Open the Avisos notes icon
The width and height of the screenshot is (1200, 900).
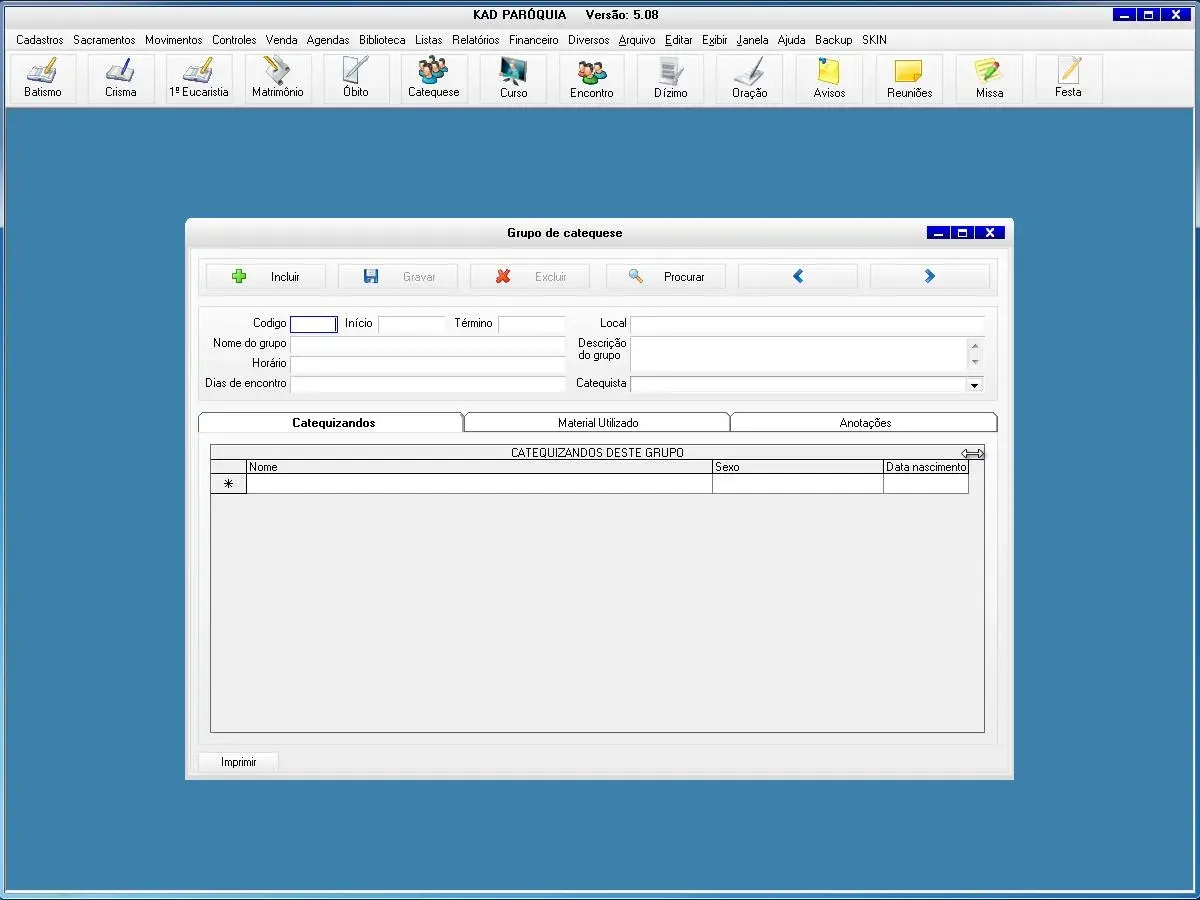pos(829,79)
